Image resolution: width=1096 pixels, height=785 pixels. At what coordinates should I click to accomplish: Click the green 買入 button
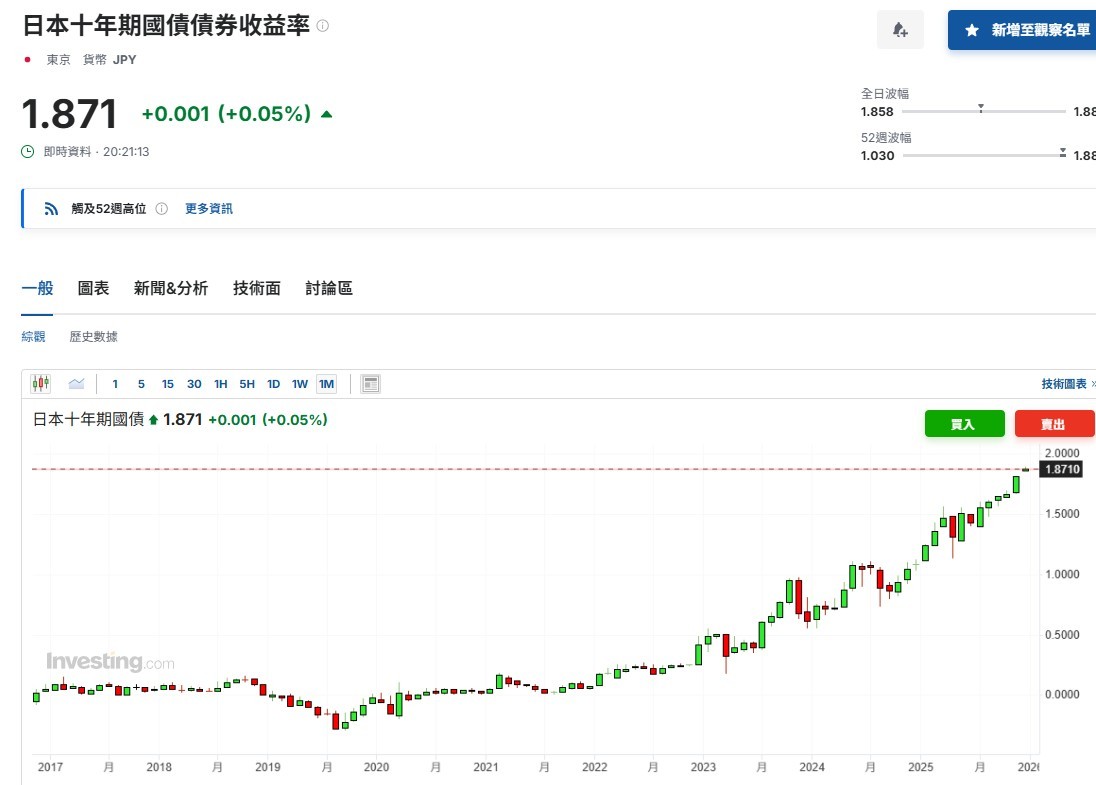pyautogui.click(x=963, y=424)
